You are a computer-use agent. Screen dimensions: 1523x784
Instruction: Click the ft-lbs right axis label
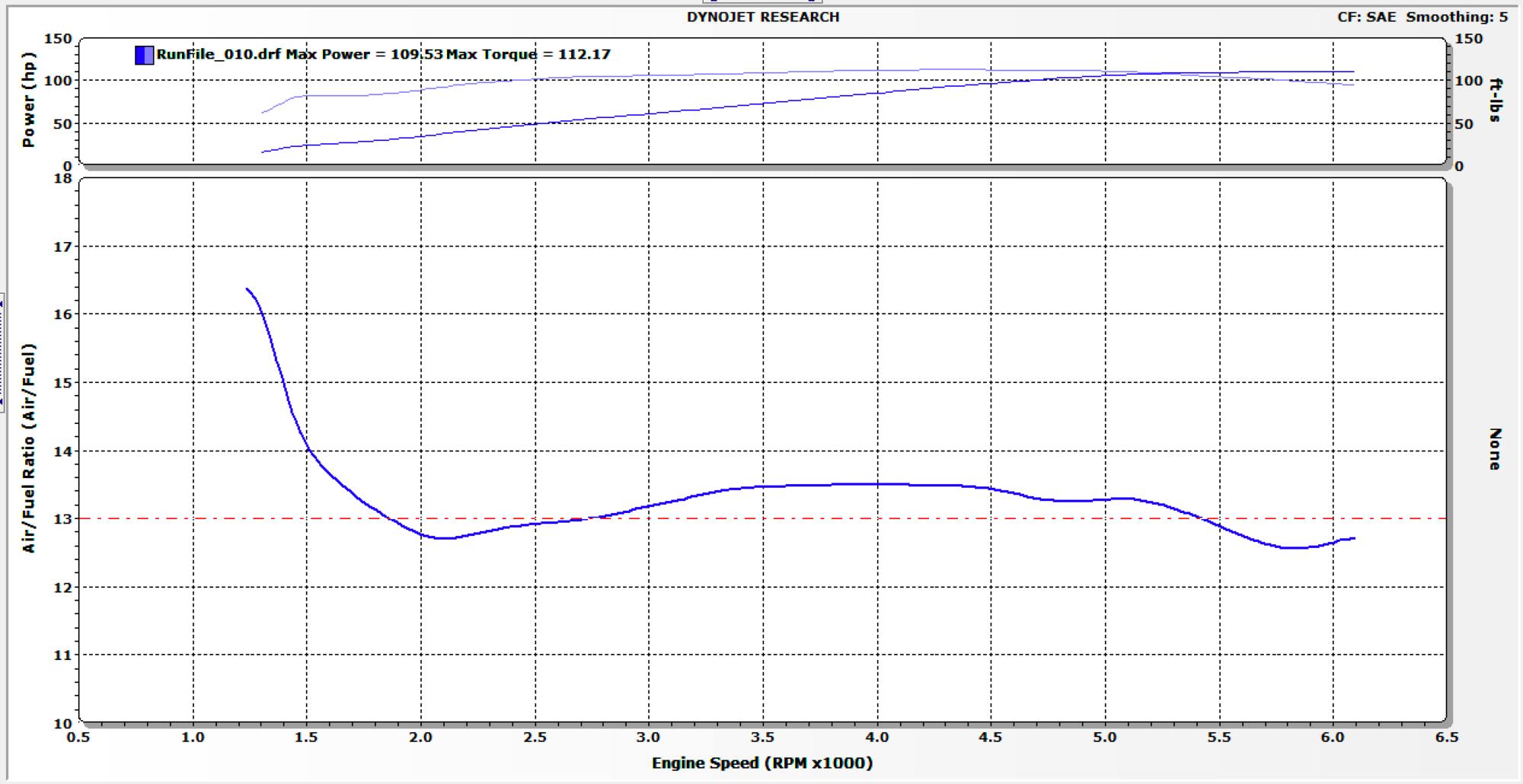pyautogui.click(x=1496, y=100)
